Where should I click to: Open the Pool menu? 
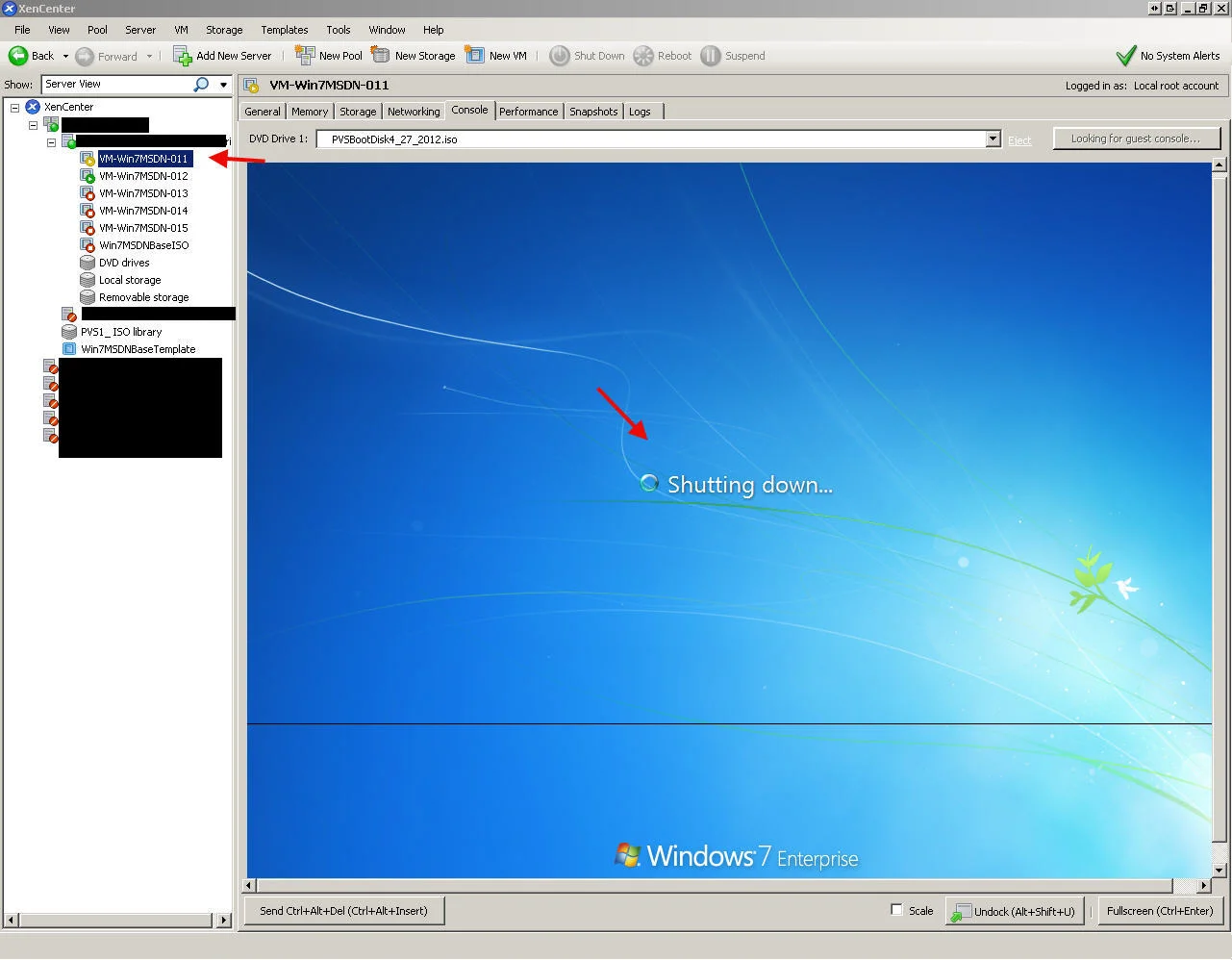(x=97, y=30)
